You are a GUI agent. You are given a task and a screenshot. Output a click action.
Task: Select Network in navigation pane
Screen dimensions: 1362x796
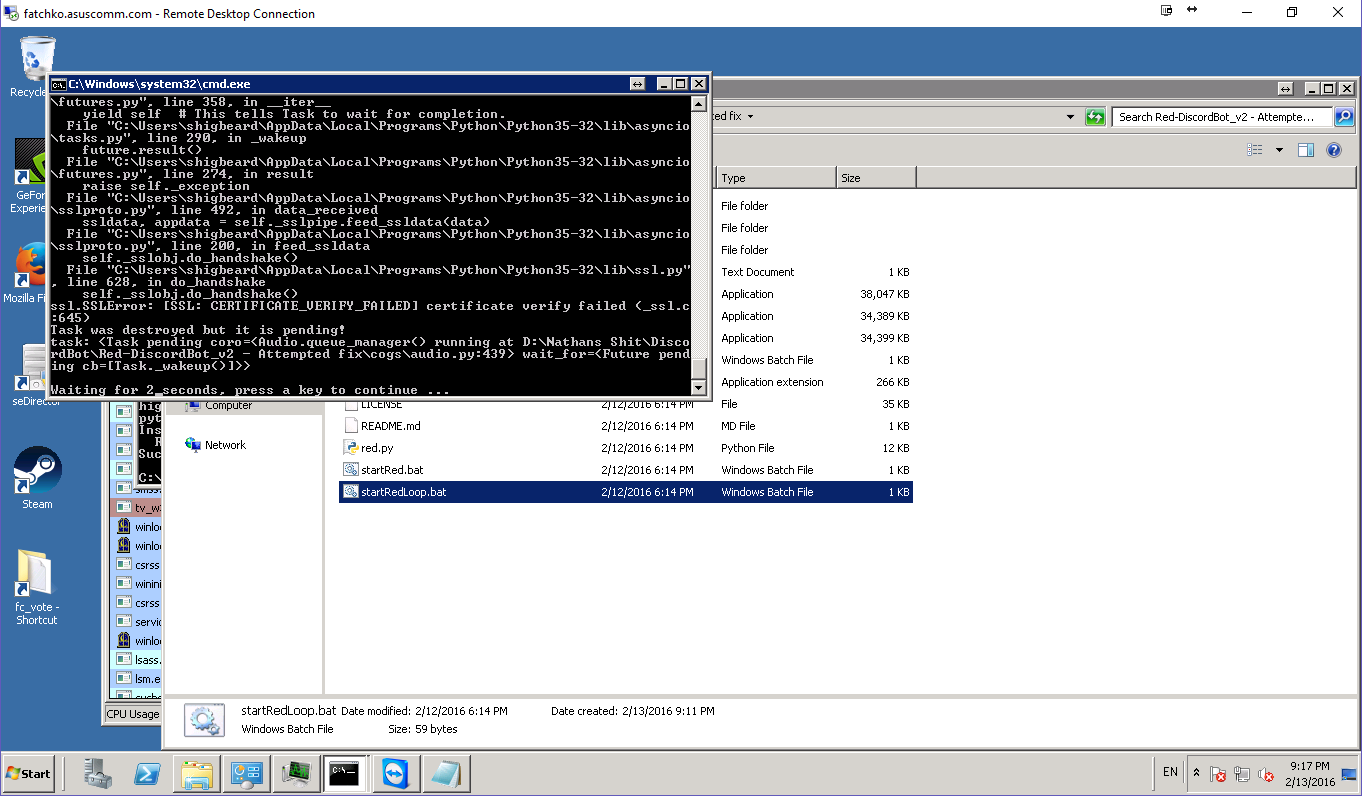click(215, 445)
